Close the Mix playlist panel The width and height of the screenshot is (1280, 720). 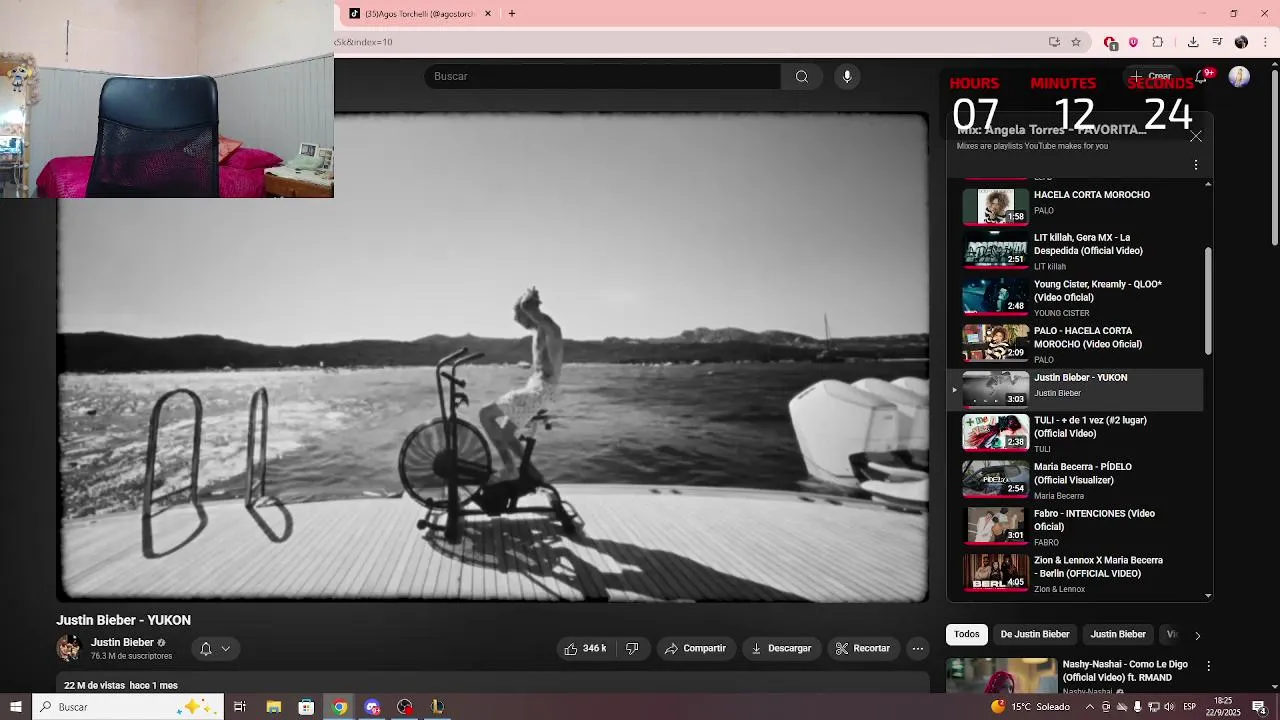click(x=1196, y=136)
